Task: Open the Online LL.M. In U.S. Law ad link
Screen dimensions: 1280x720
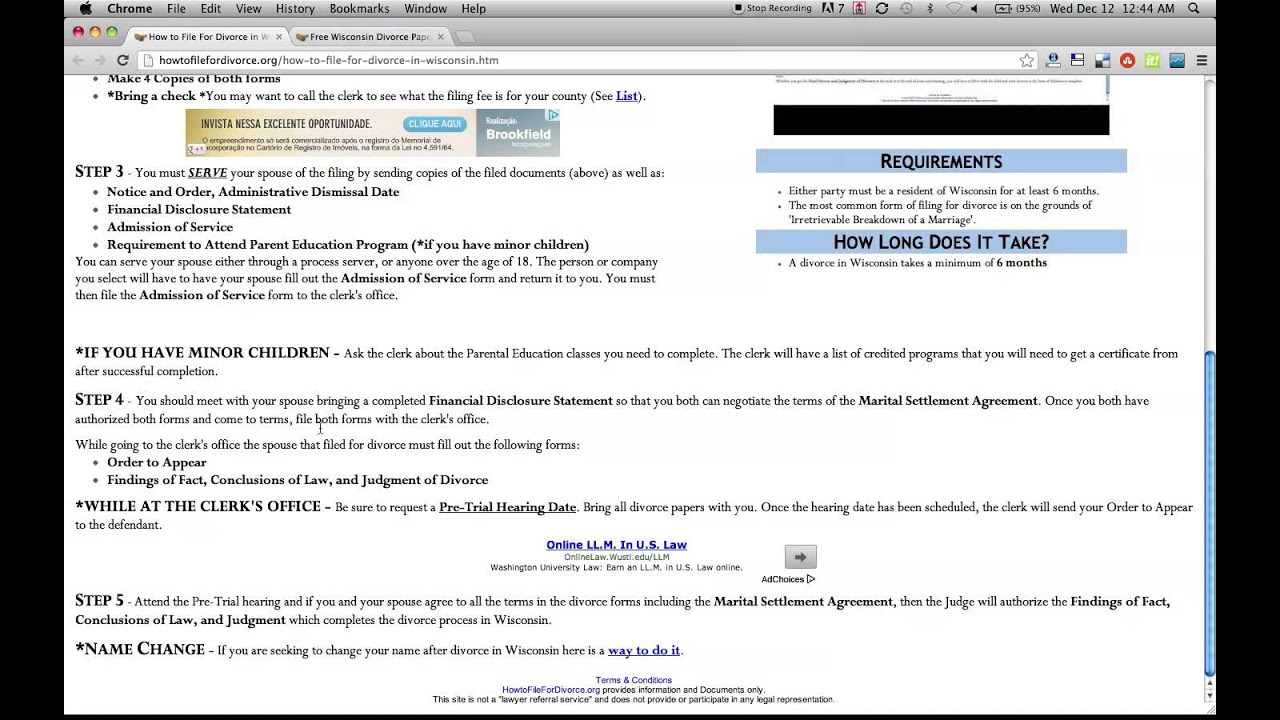Action: pyautogui.click(x=616, y=545)
